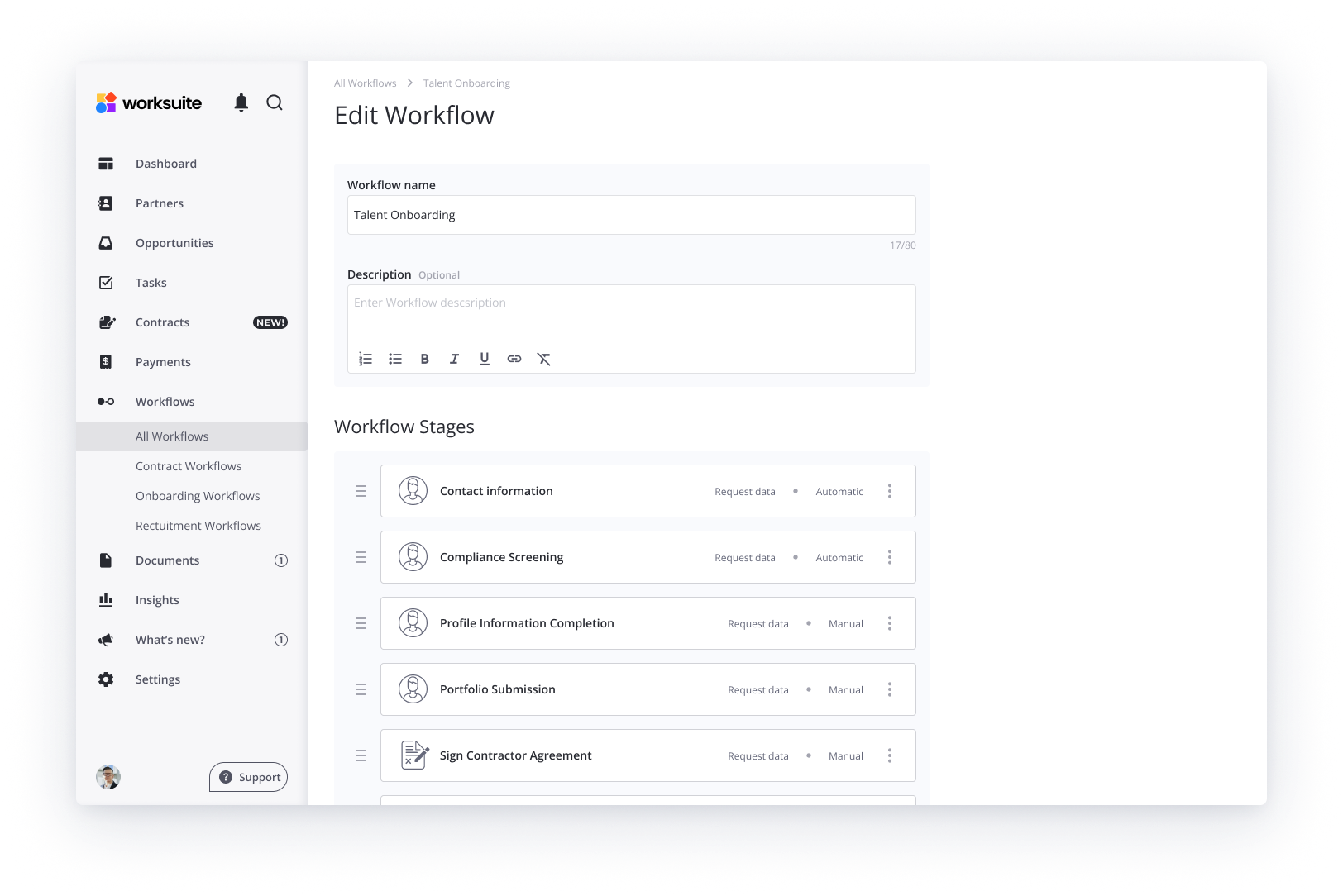Open Contract Workflows in the sidebar
The image size is (1343, 896).
(x=189, y=466)
